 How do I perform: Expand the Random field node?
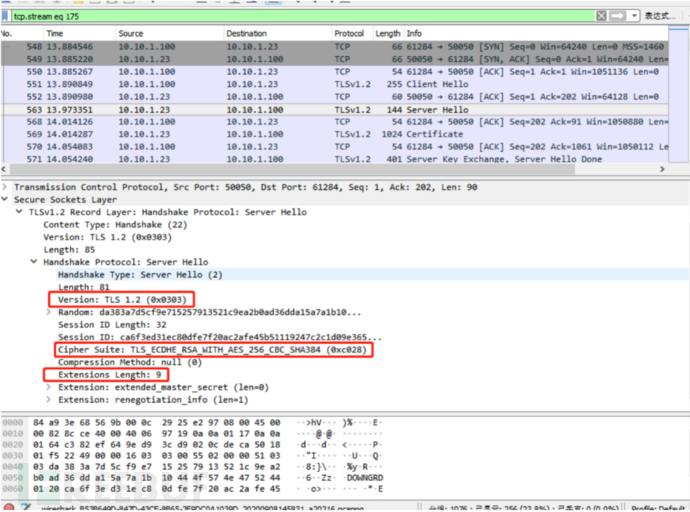click(x=48, y=312)
